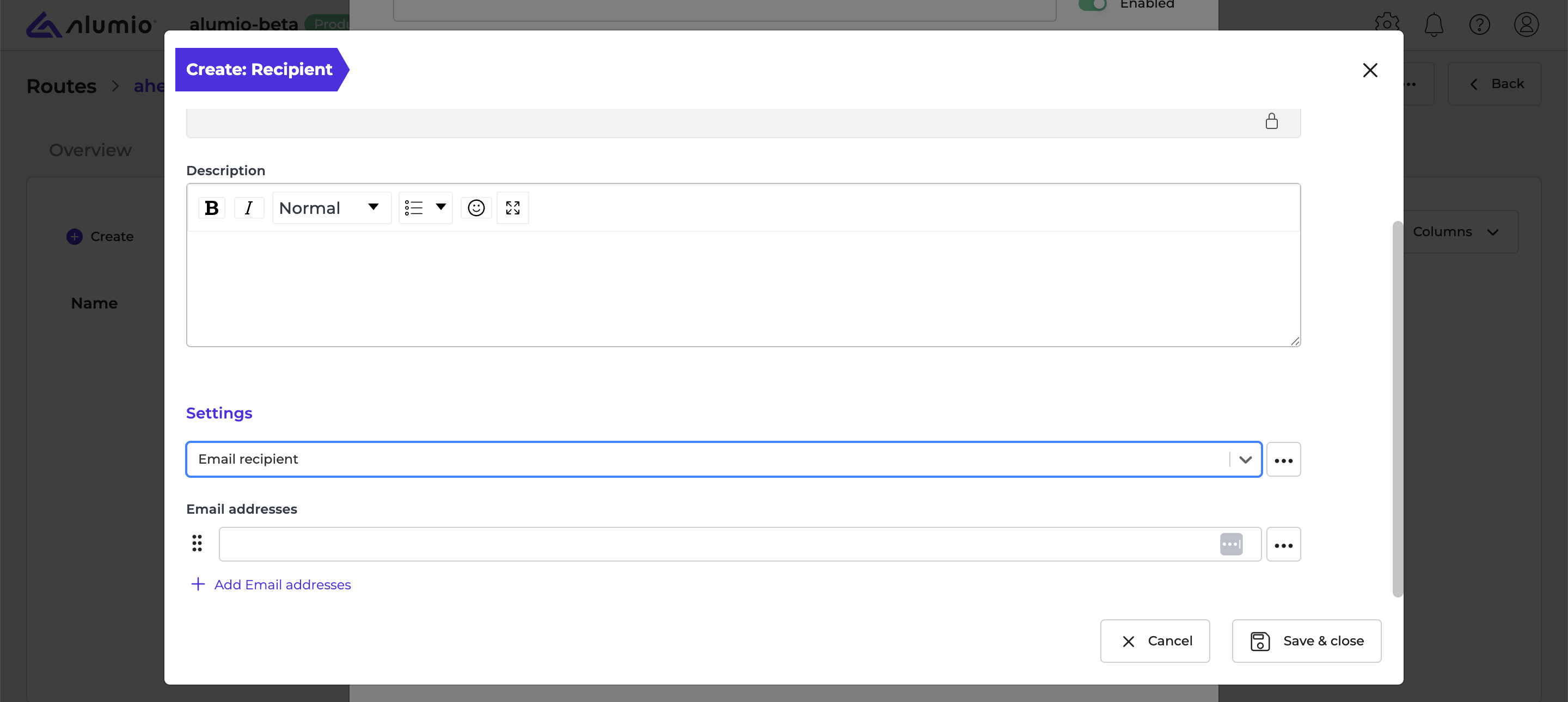The height and width of the screenshot is (702, 1568).
Task: Expand the description editor to fullscreen
Action: pos(512,208)
